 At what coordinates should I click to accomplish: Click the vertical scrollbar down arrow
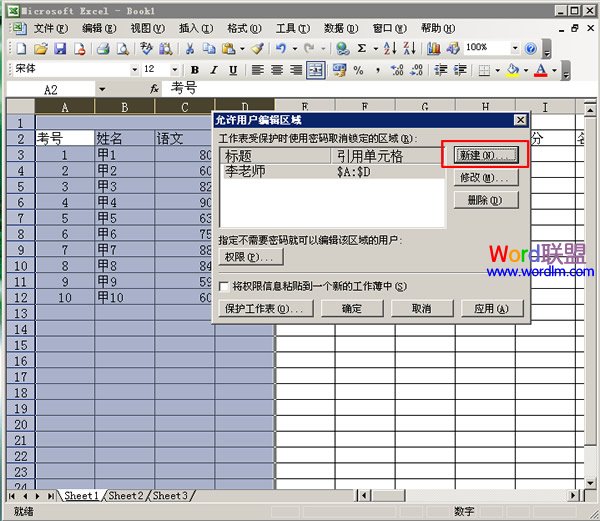click(590, 483)
